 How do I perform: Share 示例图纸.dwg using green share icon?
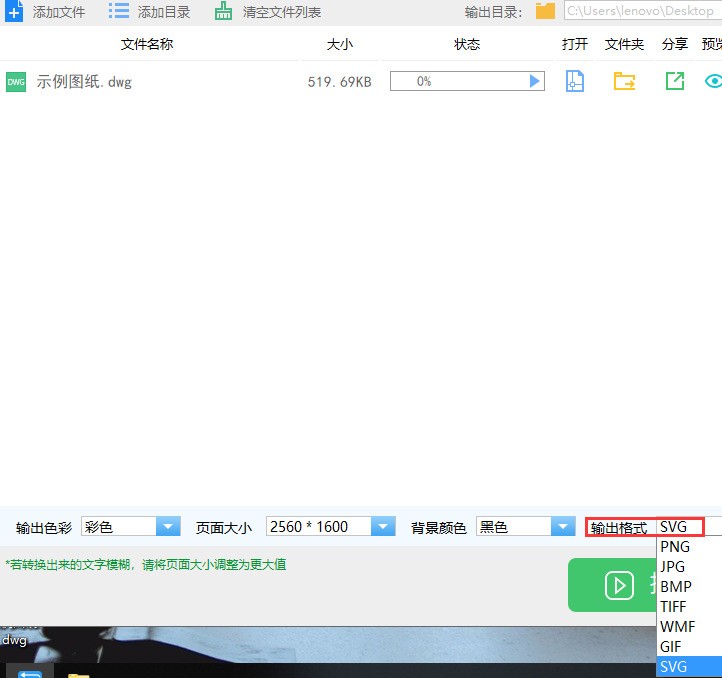point(675,81)
